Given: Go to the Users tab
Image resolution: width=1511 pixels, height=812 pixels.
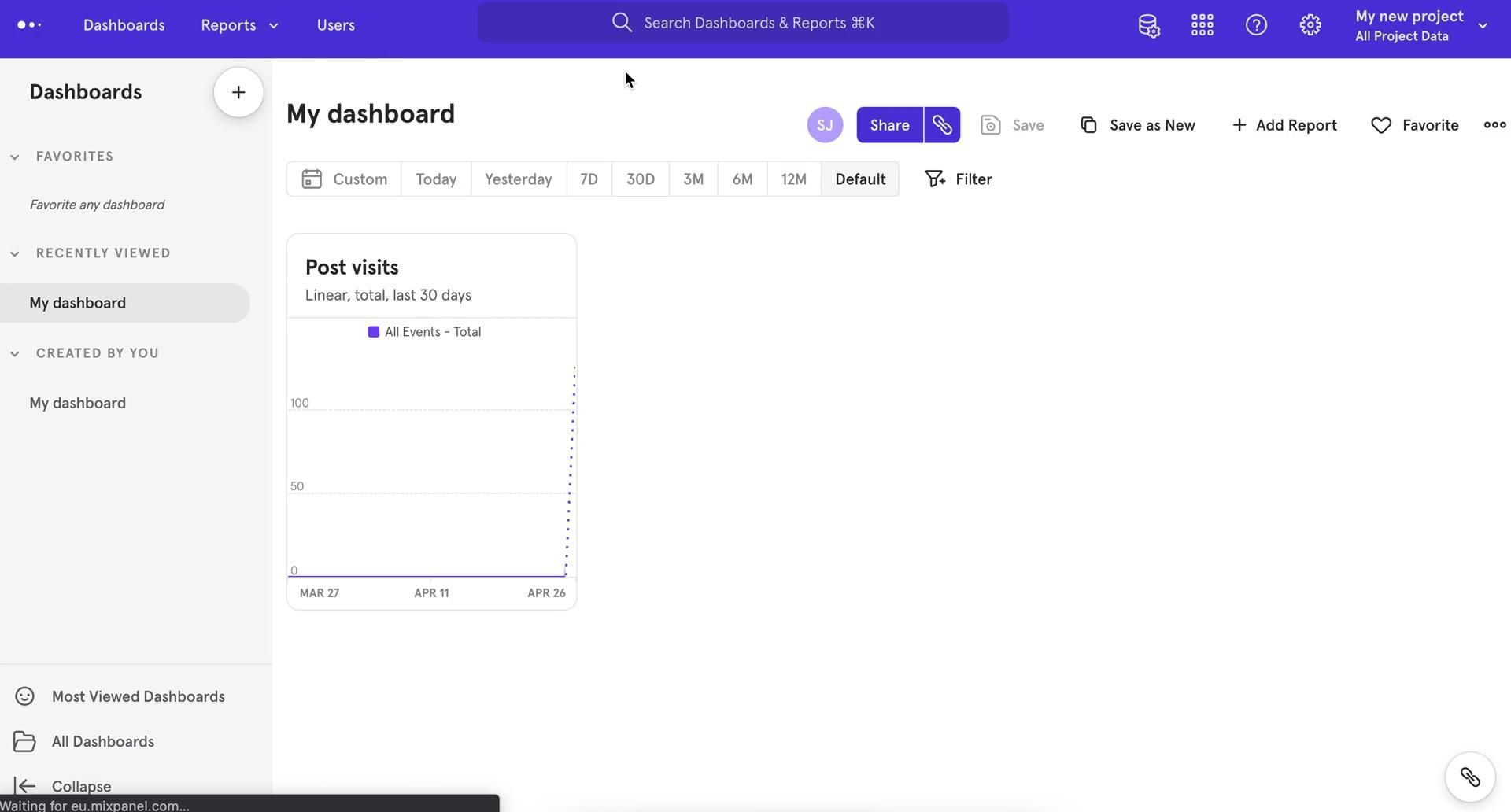Looking at the screenshot, I should click(x=335, y=25).
